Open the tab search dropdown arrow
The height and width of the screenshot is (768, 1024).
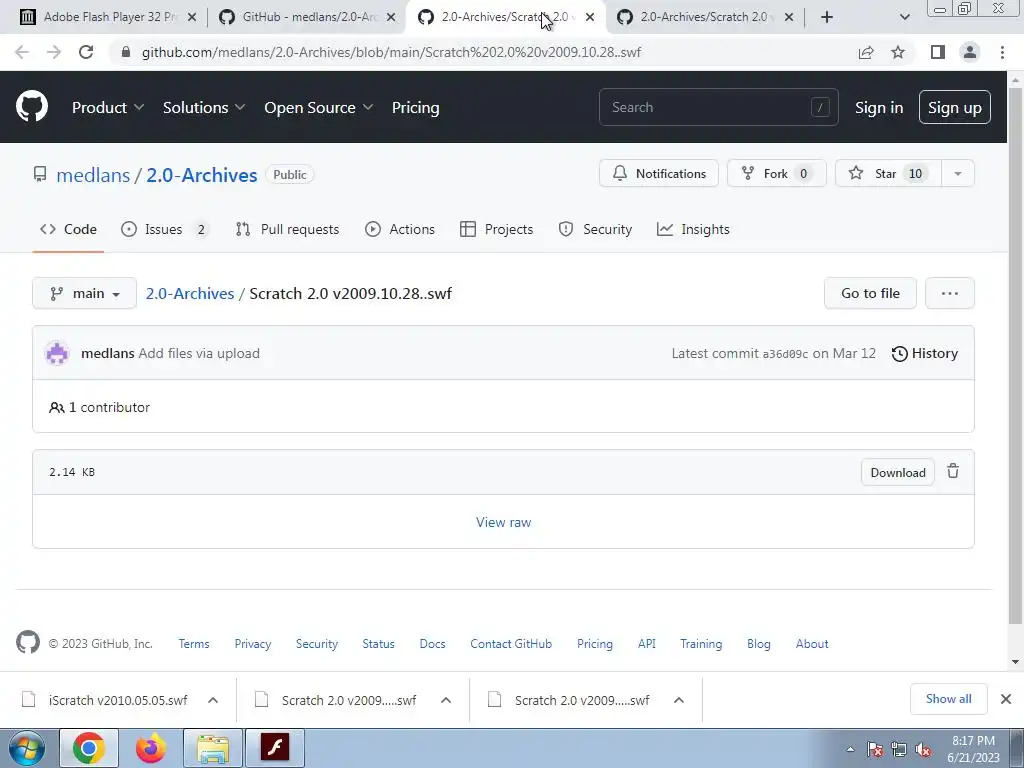click(904, 17)
